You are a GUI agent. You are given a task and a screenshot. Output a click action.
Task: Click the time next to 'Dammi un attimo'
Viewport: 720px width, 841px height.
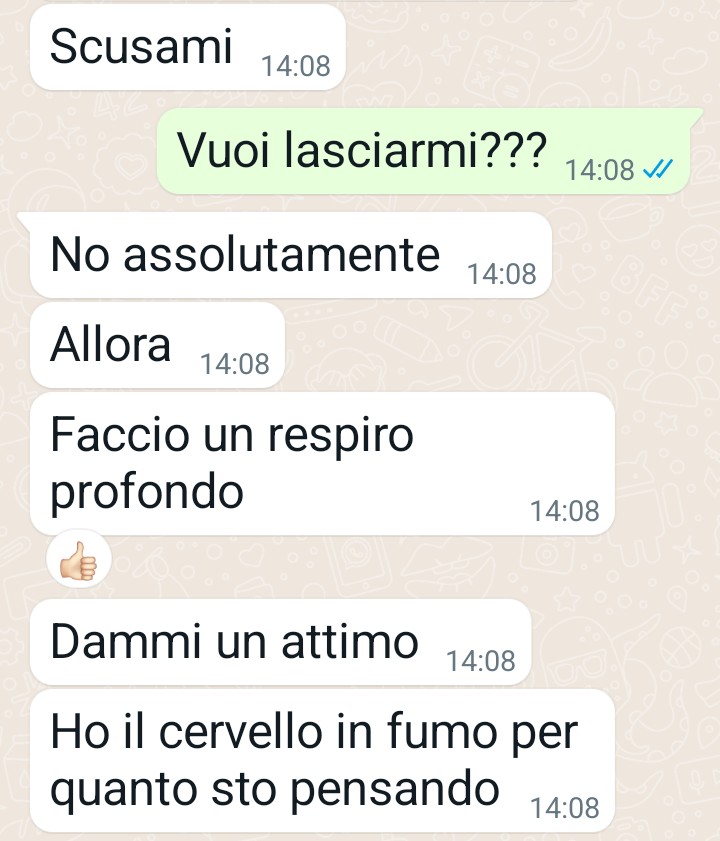click(481, 661)
